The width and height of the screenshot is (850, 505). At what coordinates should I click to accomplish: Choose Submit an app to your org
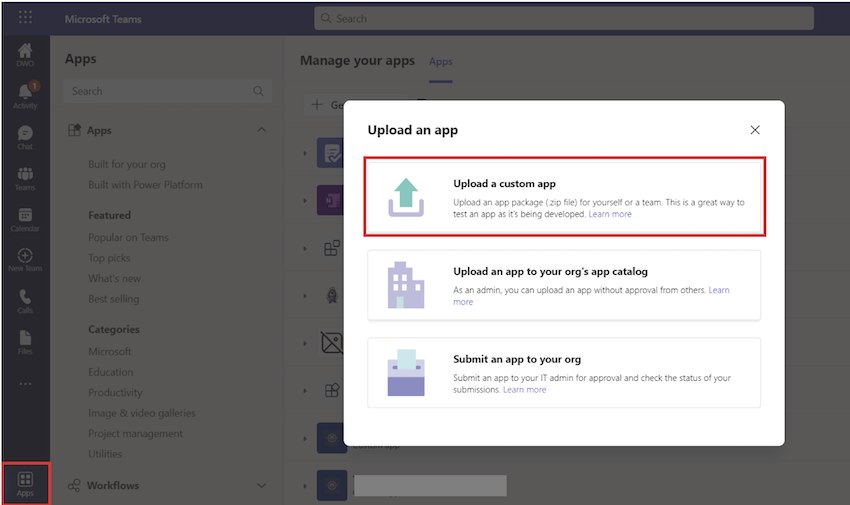564,373
